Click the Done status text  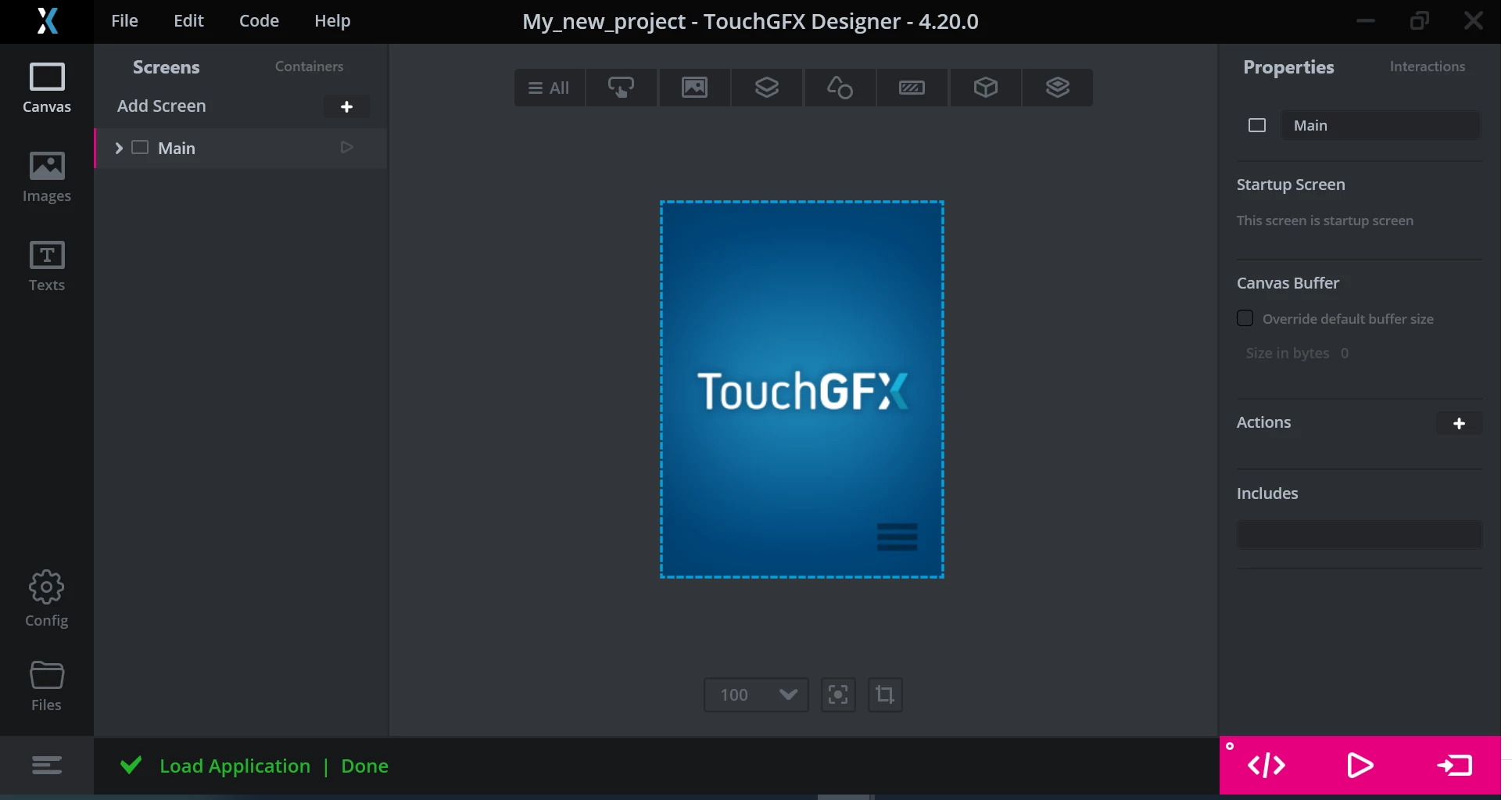click(x=364, y=766)
